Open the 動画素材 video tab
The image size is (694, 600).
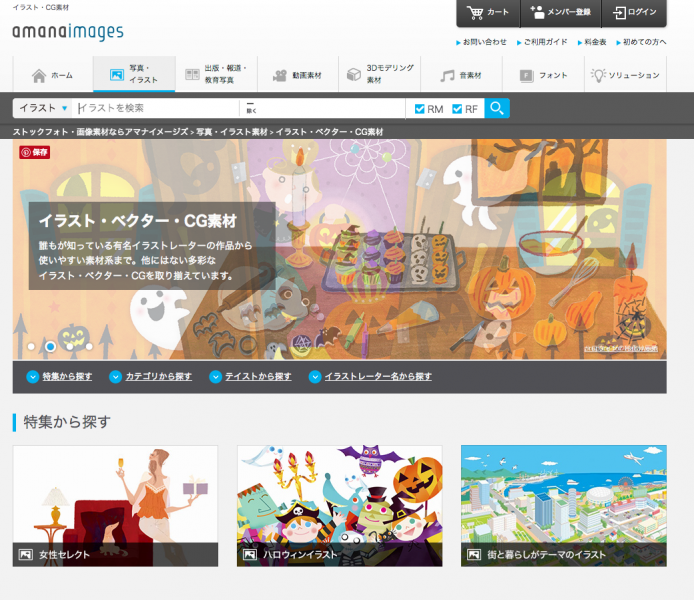pyautogui.click(x=297, y=75)
